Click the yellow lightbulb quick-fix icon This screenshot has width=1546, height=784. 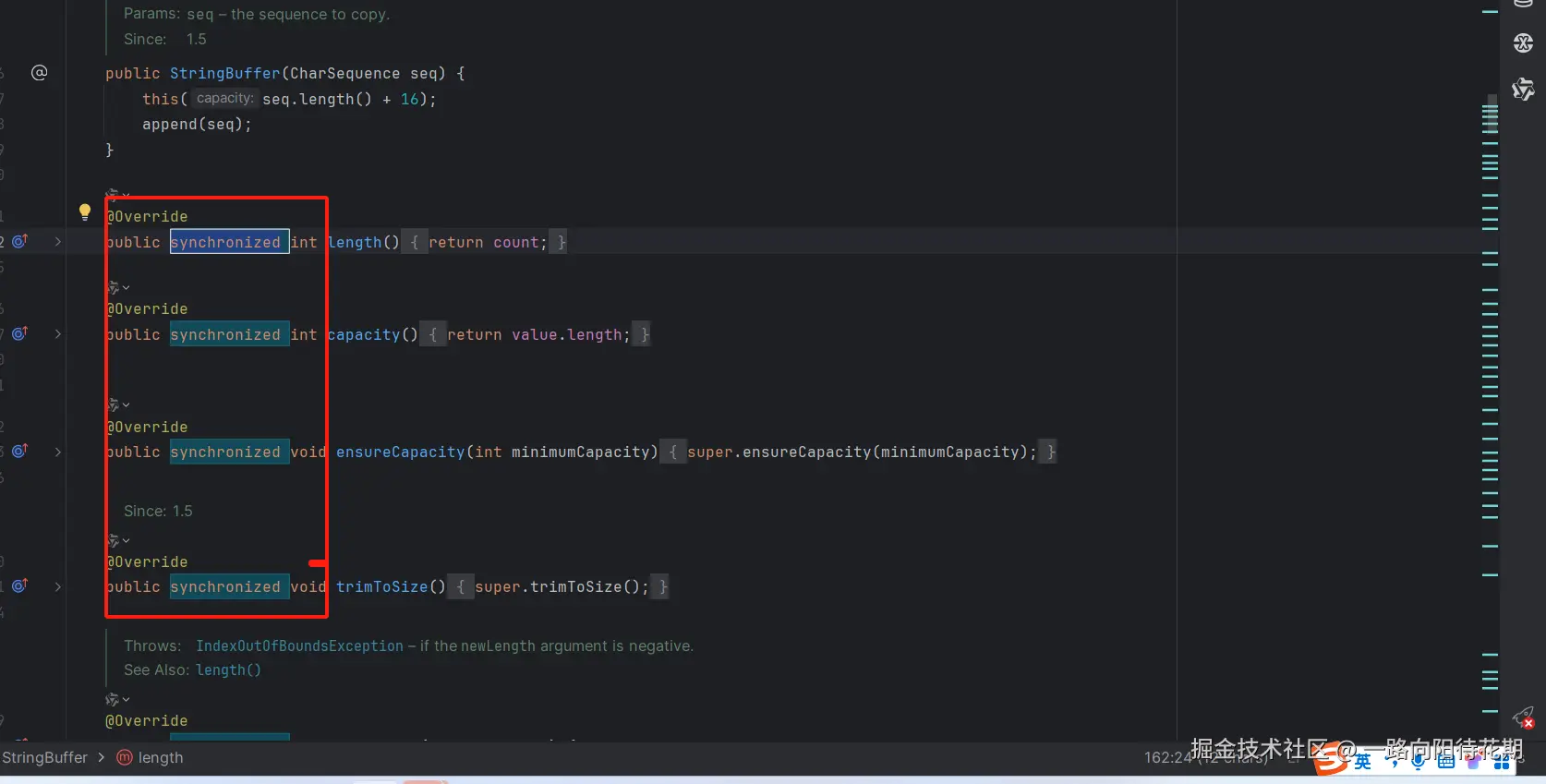pyautogui.click(x=85, y=212)
